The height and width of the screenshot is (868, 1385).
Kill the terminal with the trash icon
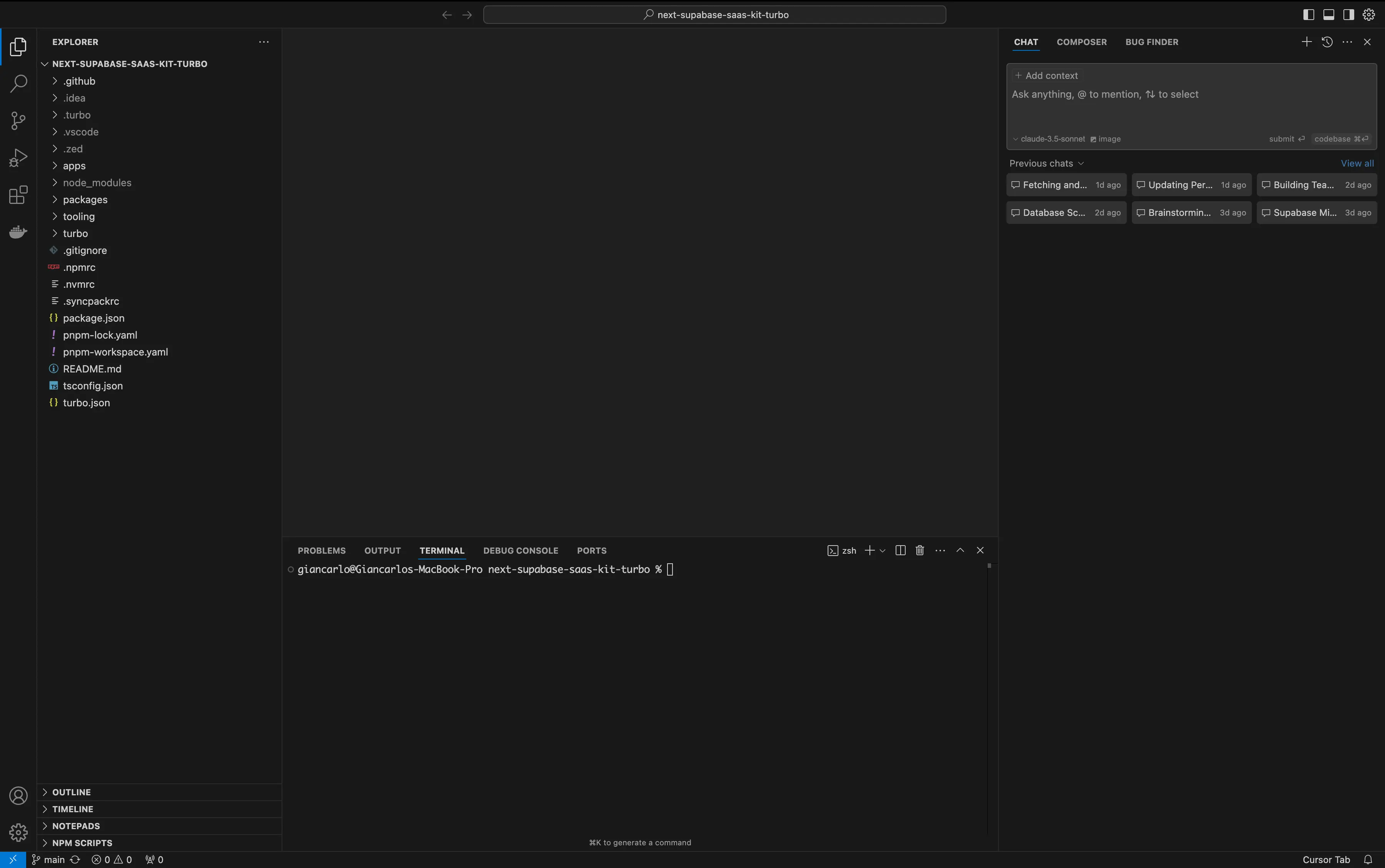[919, 550]
